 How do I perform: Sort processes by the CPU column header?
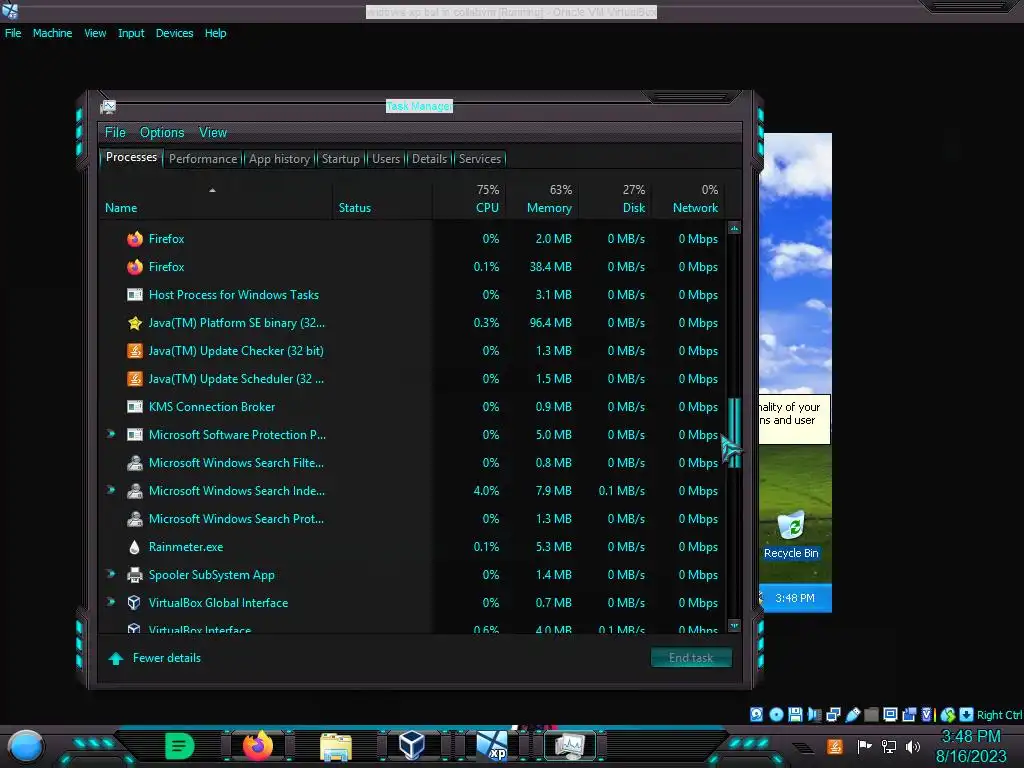[469, 199]
